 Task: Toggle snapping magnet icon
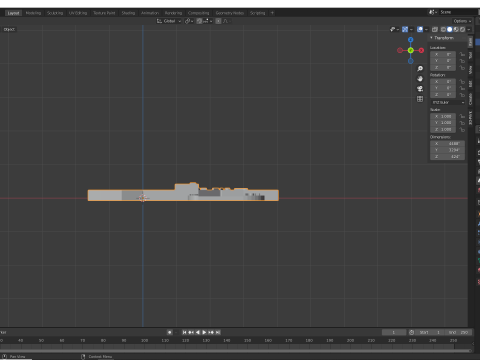(x=199, y=21)
